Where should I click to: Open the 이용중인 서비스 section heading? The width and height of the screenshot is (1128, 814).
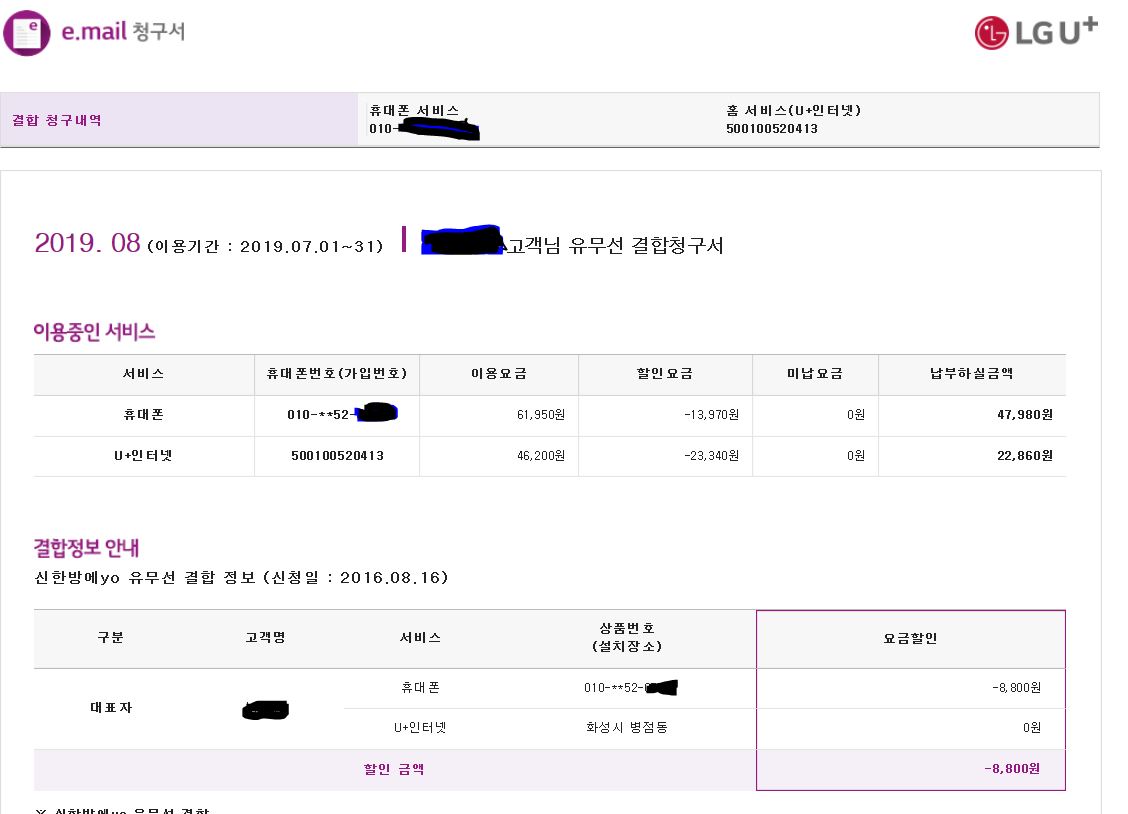click(x=94, y=332)
